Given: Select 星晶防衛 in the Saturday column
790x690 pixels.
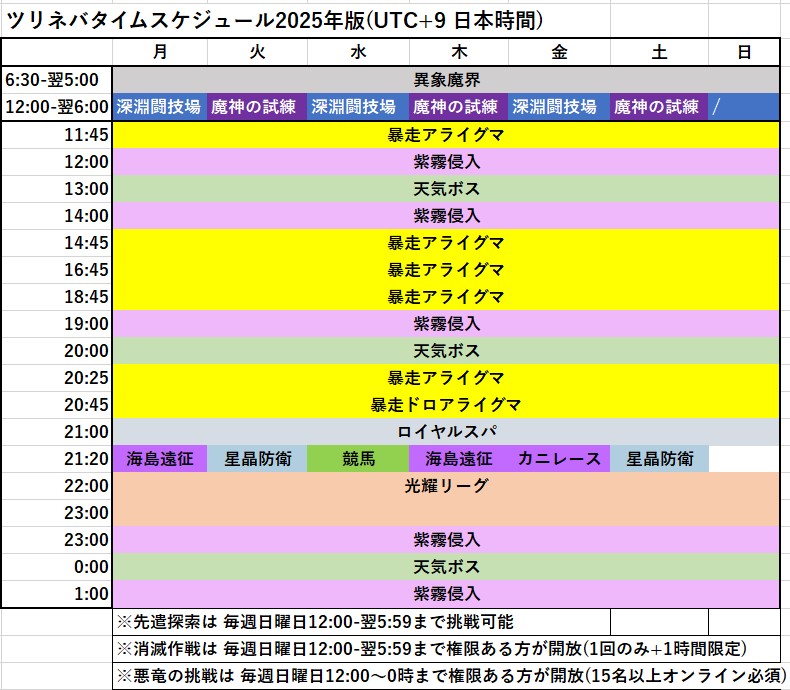Looking at the screenshot, I should pyautogui.click(x=659, y=459).
